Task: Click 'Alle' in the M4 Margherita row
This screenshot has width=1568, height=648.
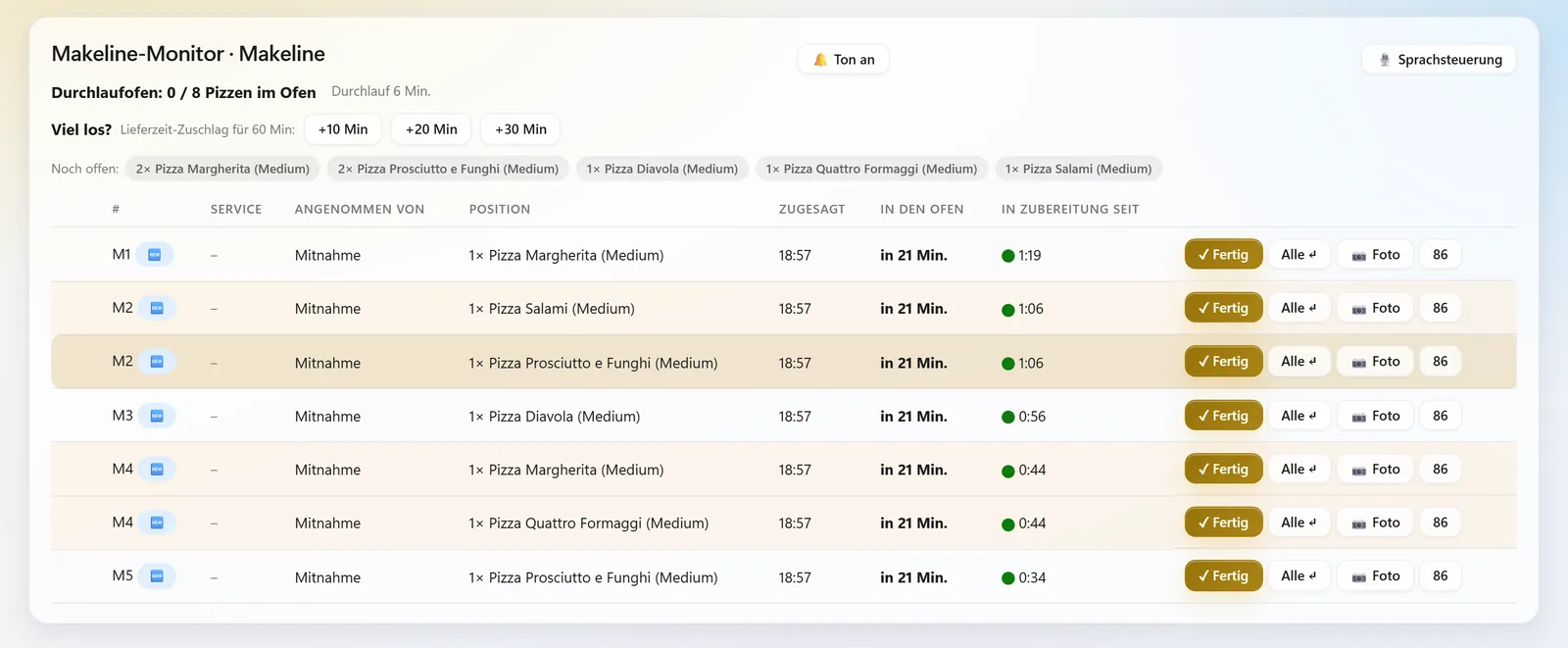Action: (1298, 470)
